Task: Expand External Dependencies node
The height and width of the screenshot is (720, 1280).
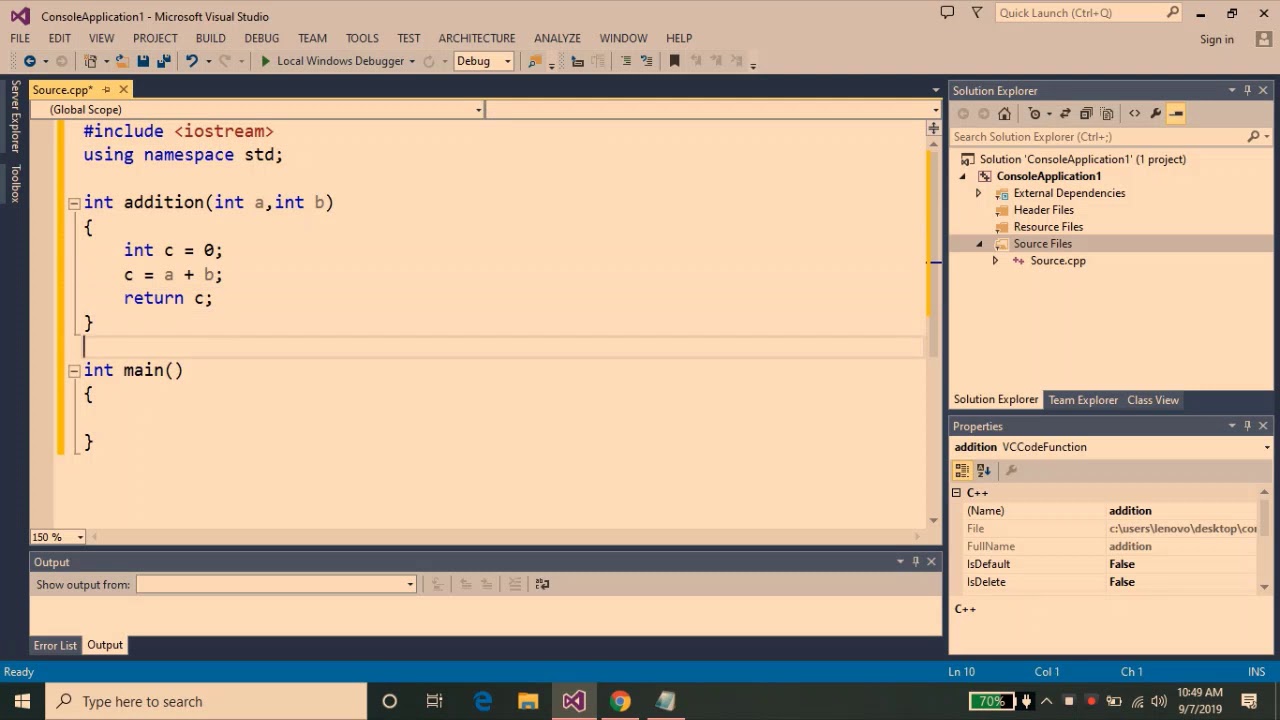Action: coord(978,193)
